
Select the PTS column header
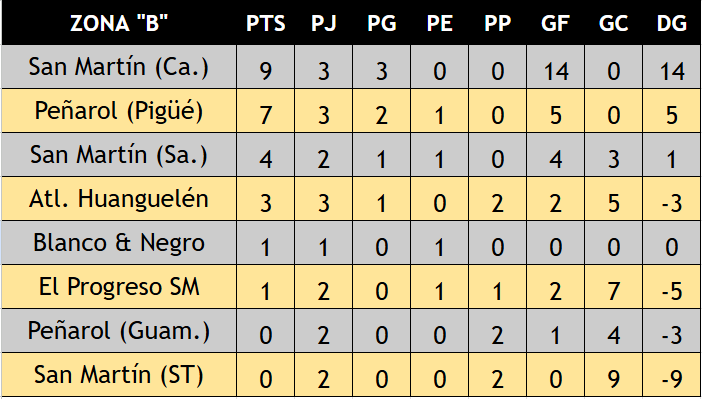(265, 22)
